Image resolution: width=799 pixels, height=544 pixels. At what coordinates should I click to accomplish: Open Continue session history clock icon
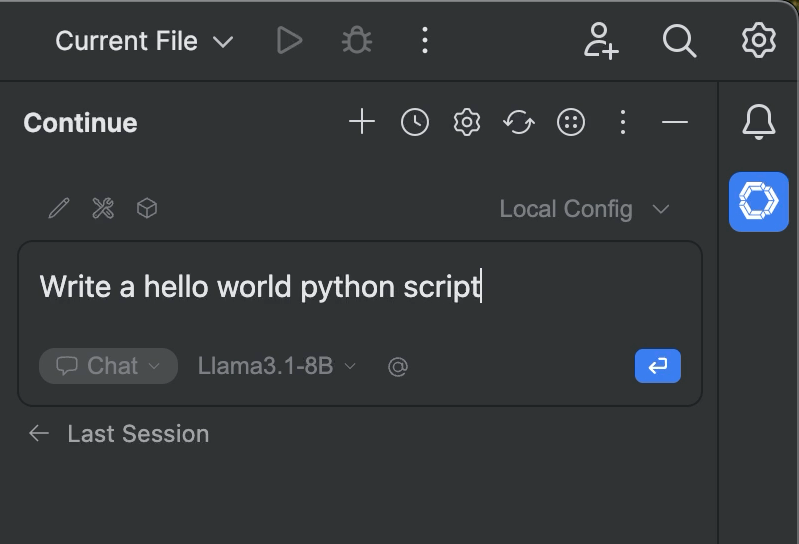(x=415, y=122)
